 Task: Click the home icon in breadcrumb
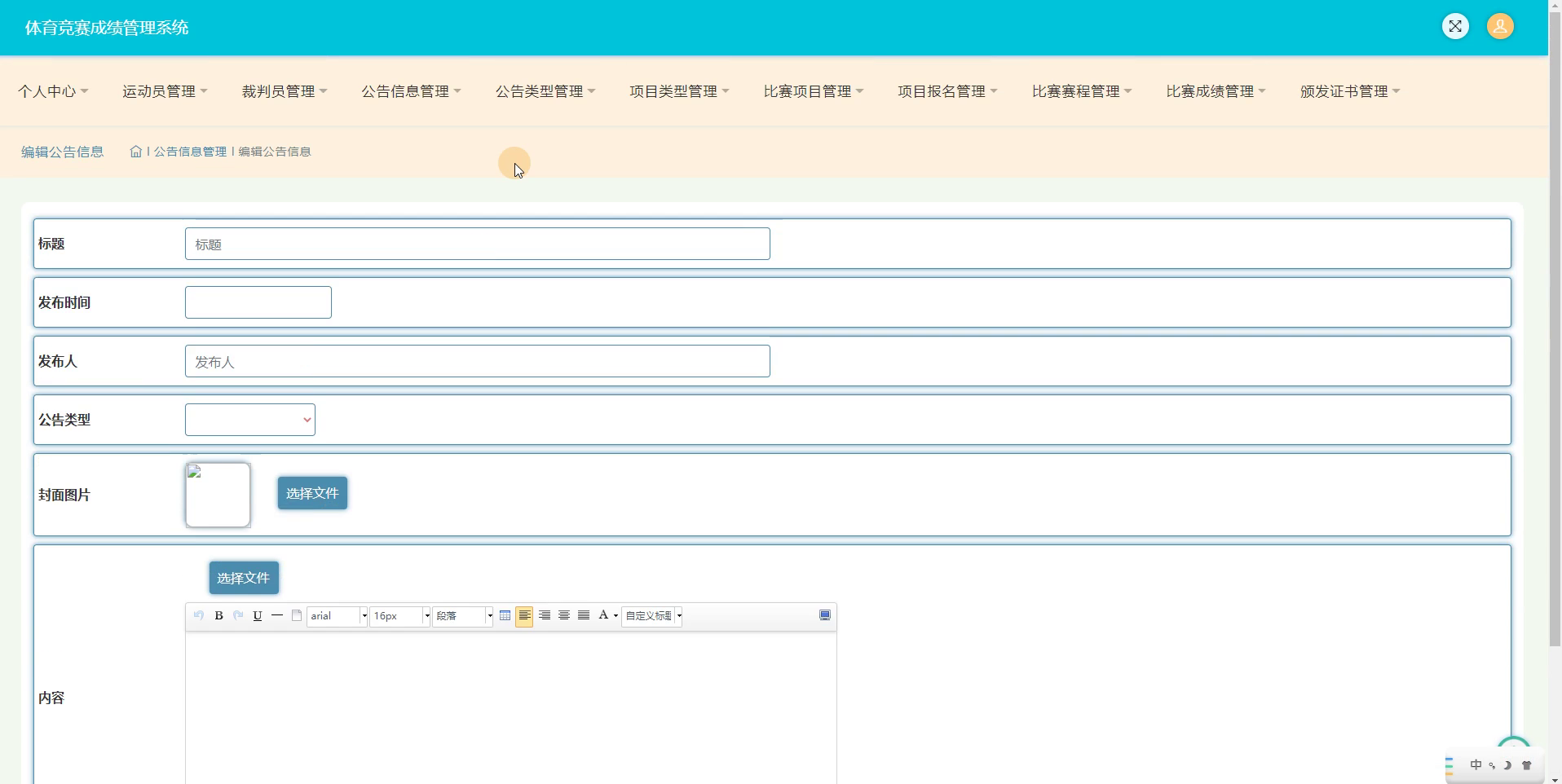pos(136,152)
